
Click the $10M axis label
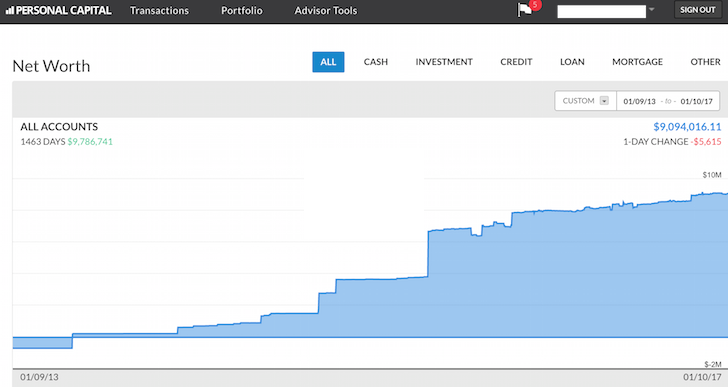pos(712,175)
